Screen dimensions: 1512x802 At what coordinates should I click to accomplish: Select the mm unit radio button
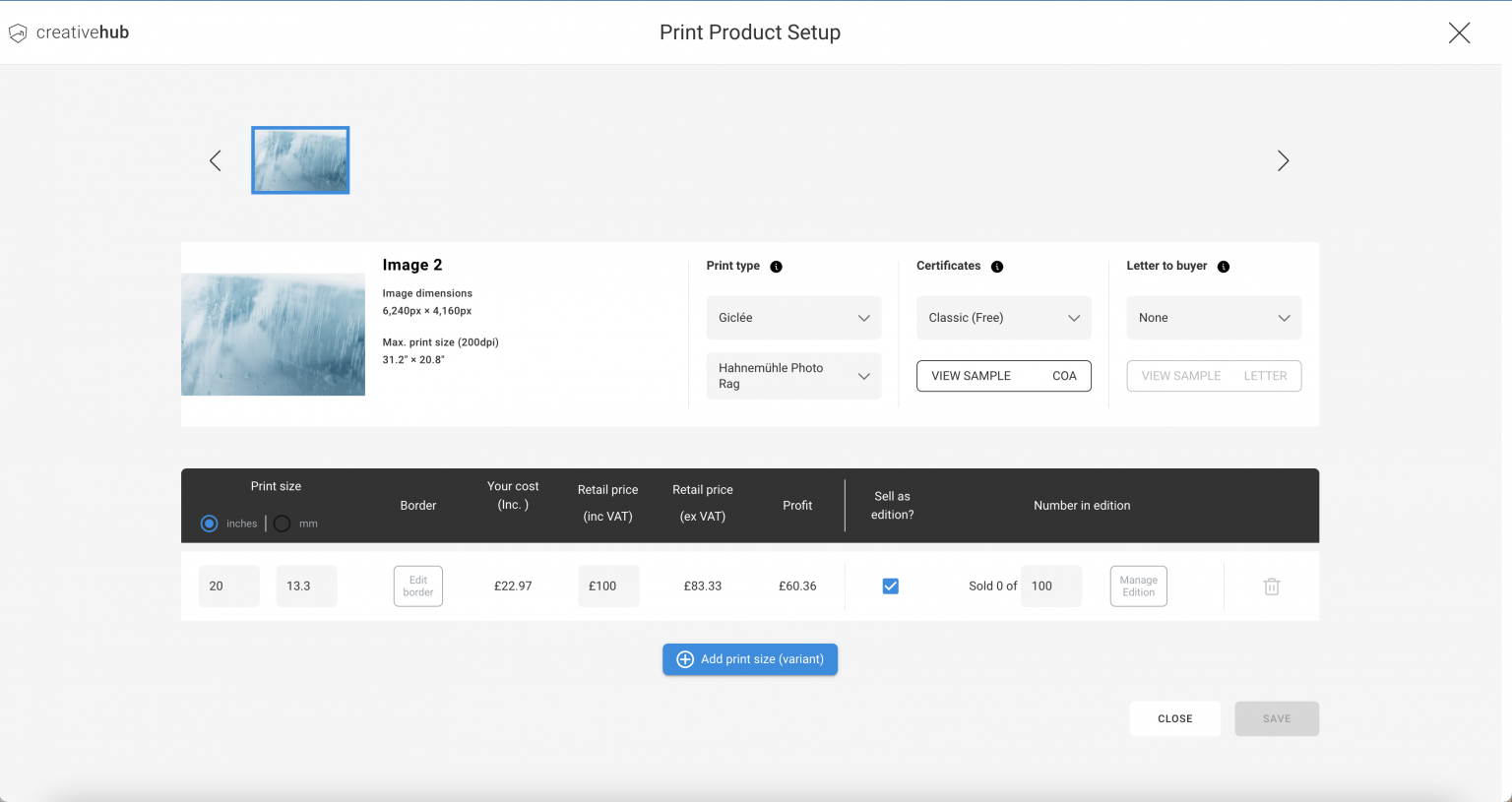point(283,524)
